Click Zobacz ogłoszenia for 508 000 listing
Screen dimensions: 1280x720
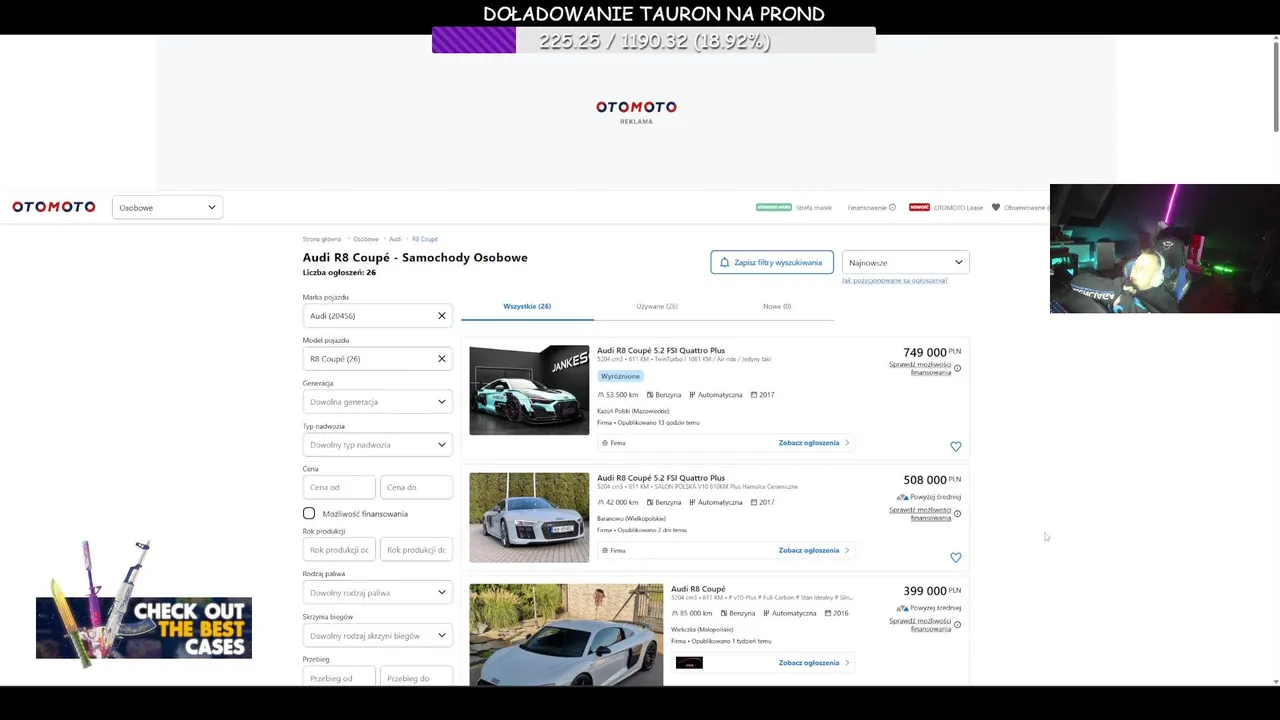pos(814,551)
